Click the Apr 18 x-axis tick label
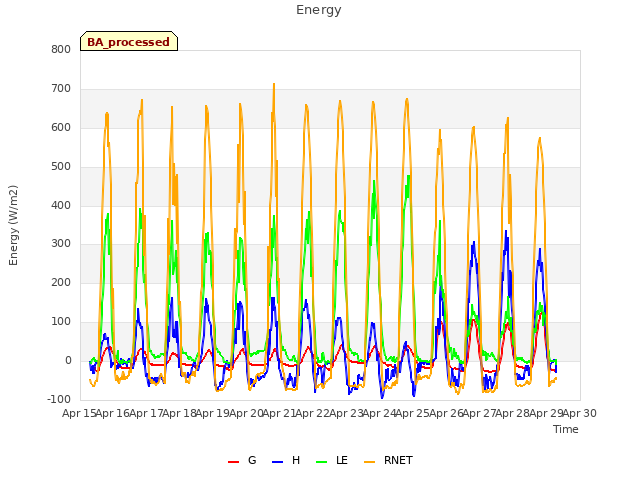The width and height of the screenshot is (640, 480). pyautogui.click(x=180, y=413)
